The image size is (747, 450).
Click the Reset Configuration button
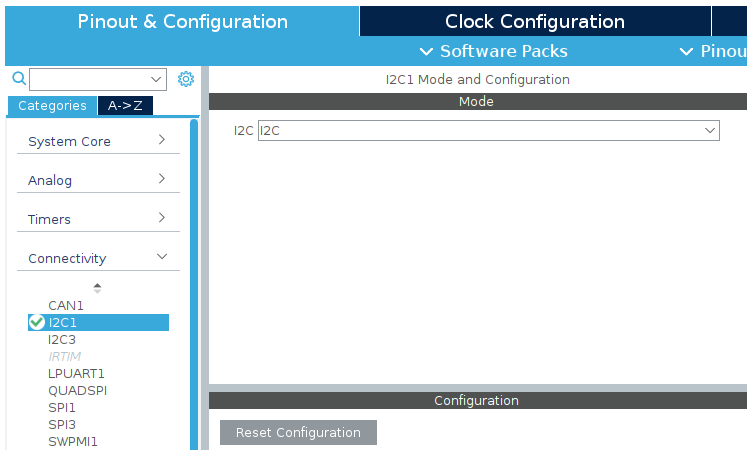[x=298, y=432]
